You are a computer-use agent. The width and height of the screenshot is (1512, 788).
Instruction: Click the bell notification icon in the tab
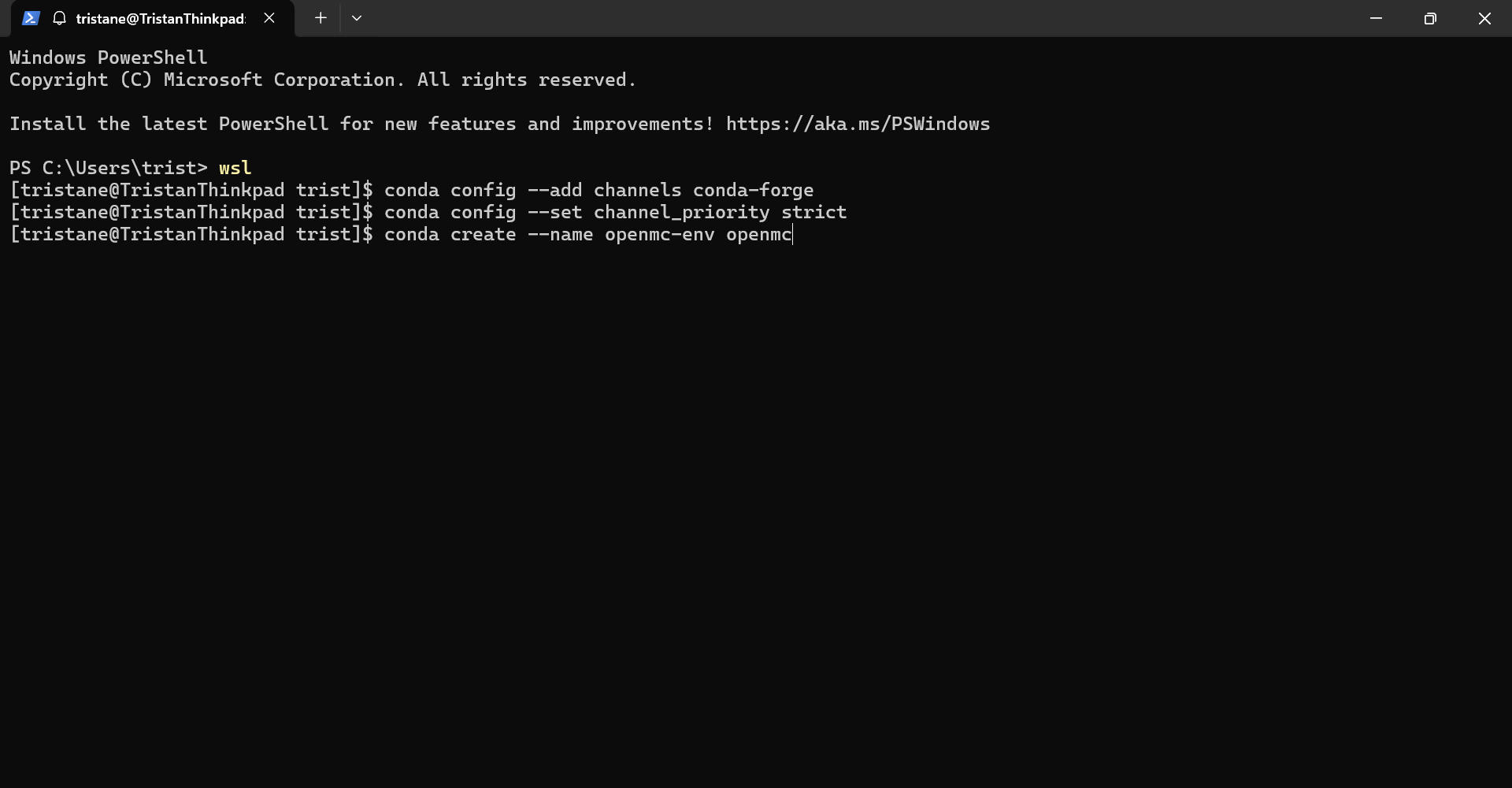(x=59, y=18)
